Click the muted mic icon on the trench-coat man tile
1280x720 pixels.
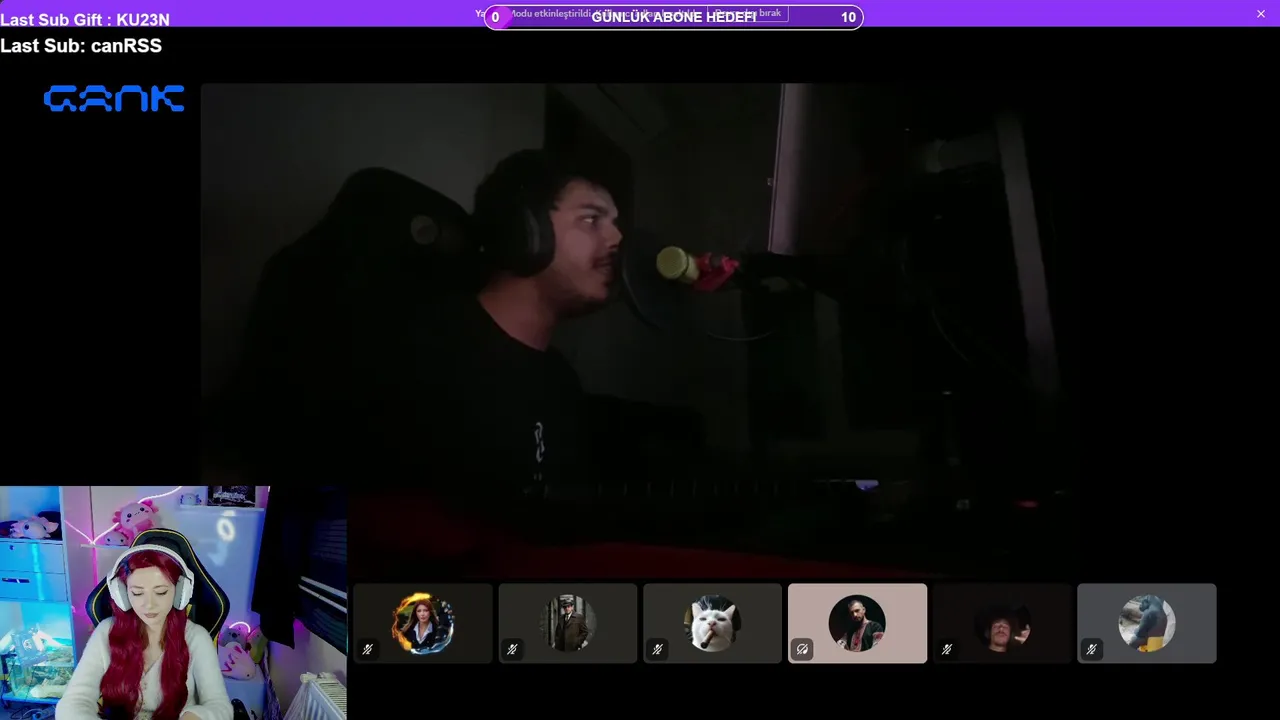pos(512,649)
